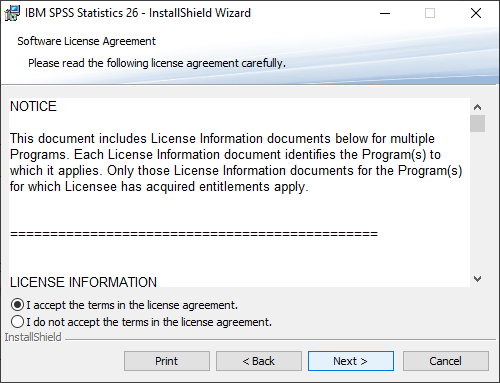500x383 pixels.
Task: Click the license scrollbar up arrow
Action: (477, 107)
